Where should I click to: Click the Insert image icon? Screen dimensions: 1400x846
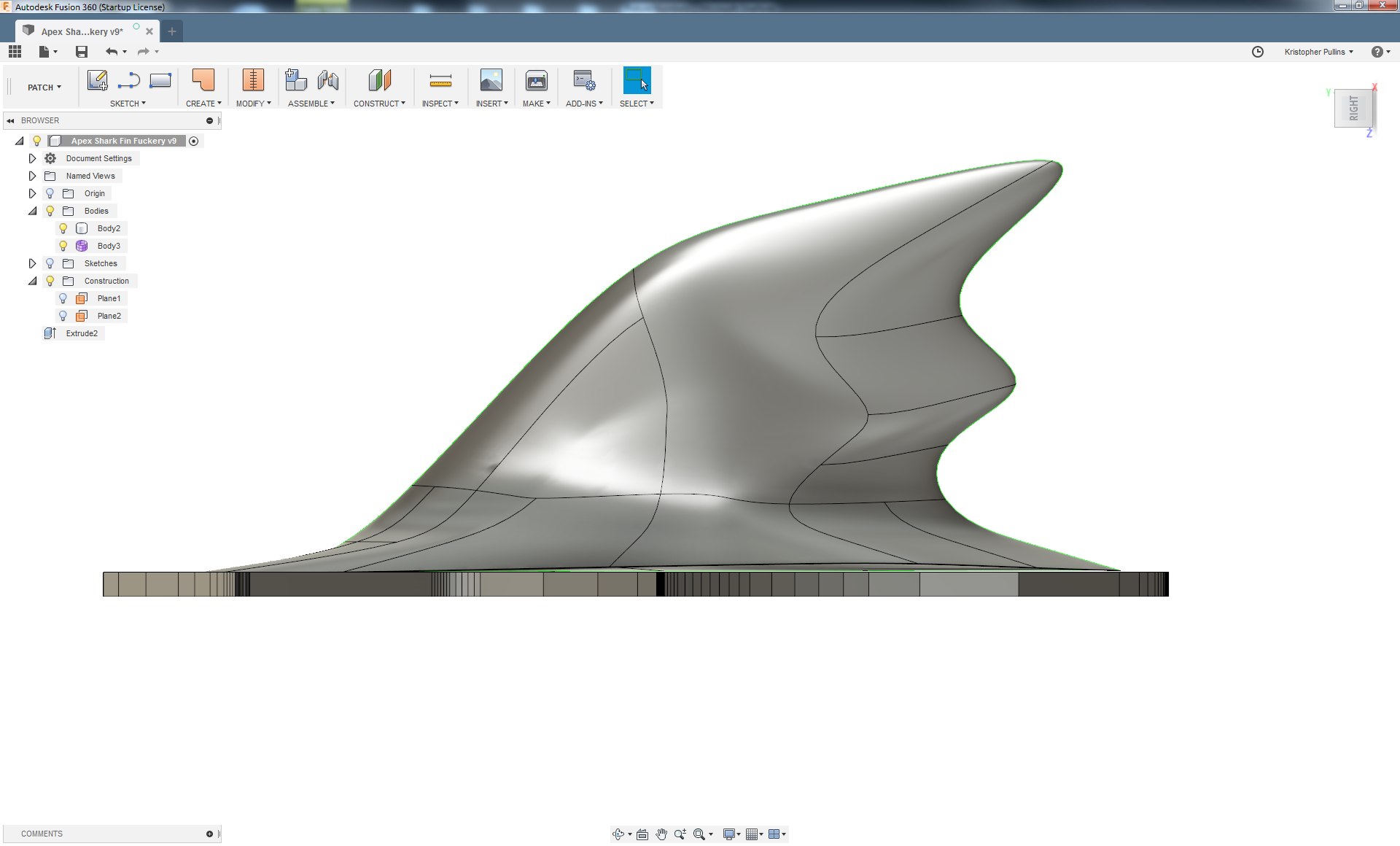pyautogui.click(x=491, y=79)
